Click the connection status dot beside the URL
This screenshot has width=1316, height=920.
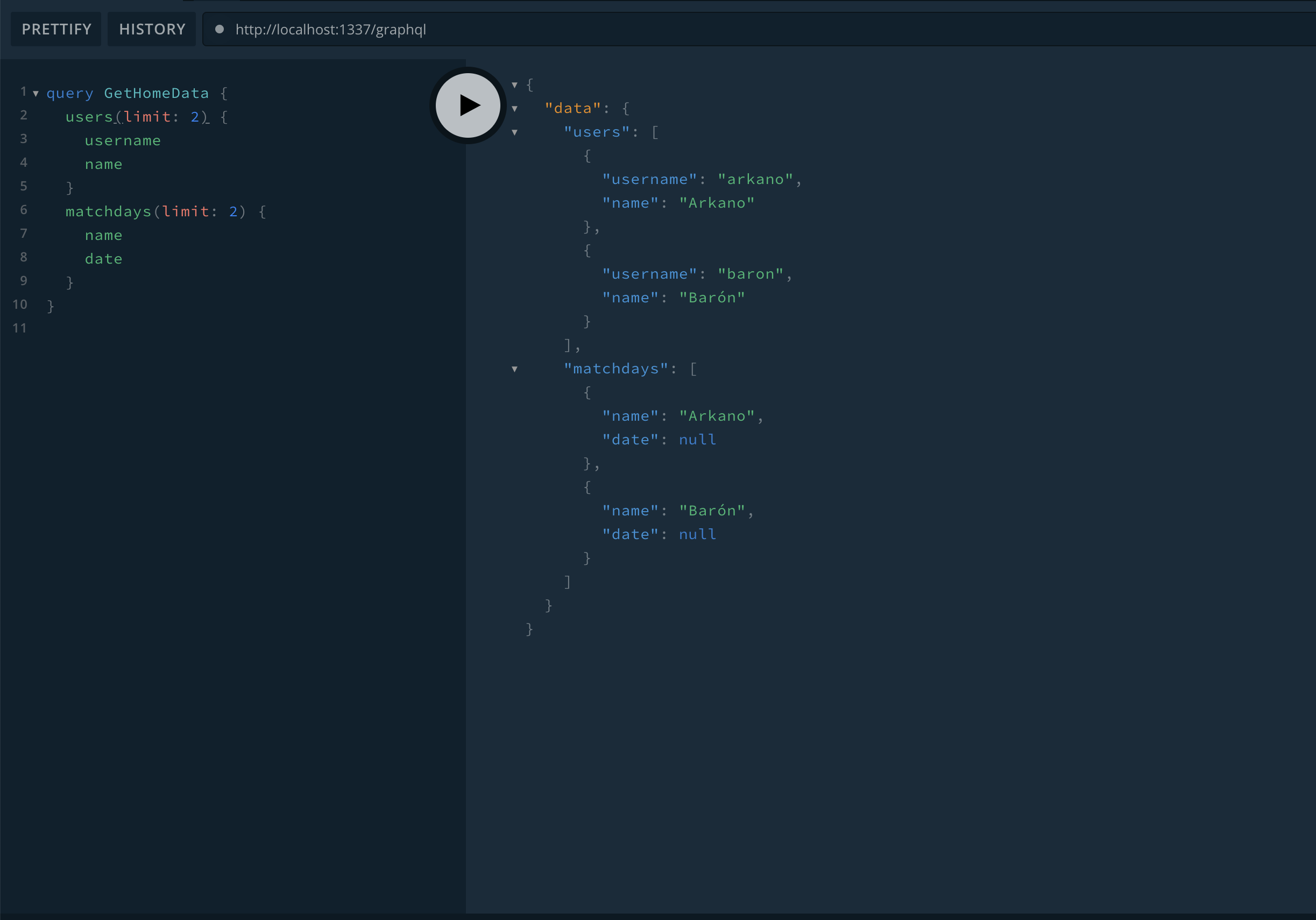(x=220, y=29)
